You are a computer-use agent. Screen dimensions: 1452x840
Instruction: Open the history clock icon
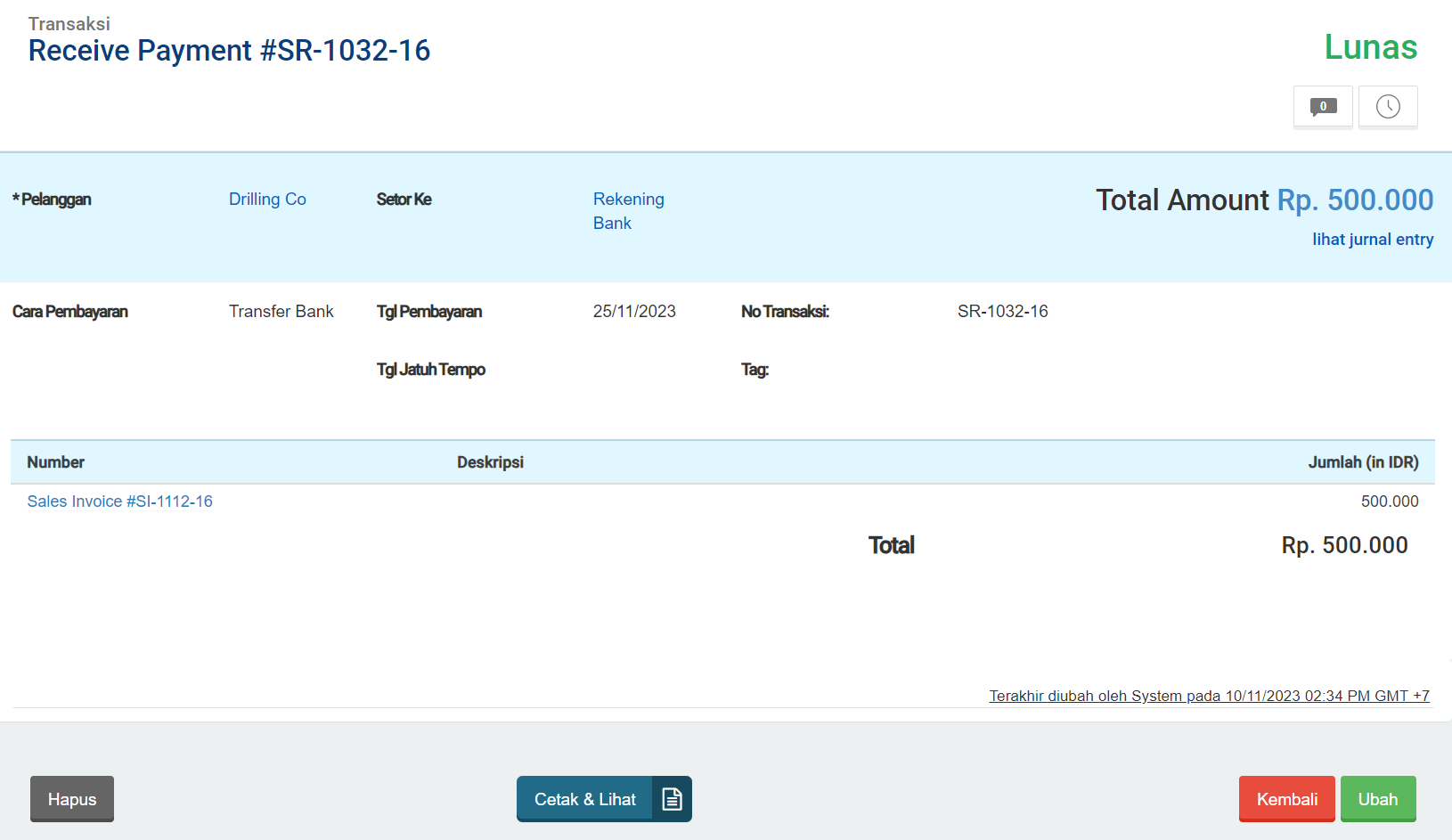tap(1388, 107)
